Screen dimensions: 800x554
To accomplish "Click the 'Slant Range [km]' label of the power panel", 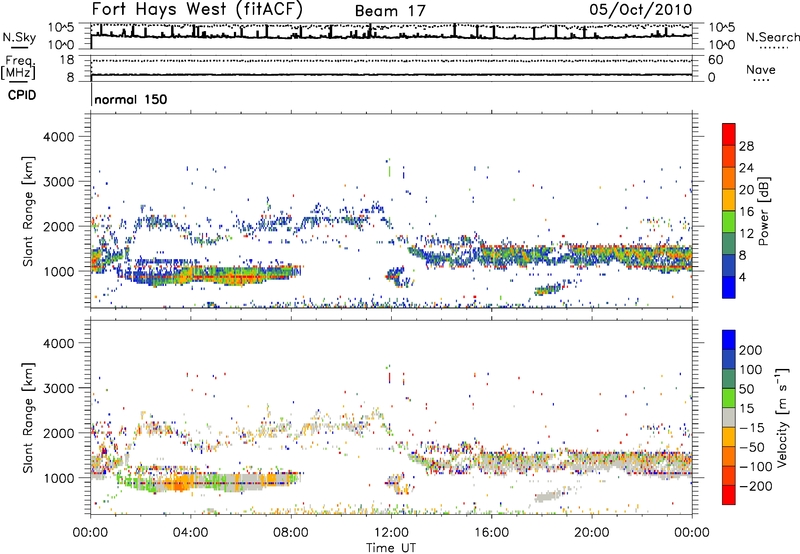I will click(x=29, y=211).
